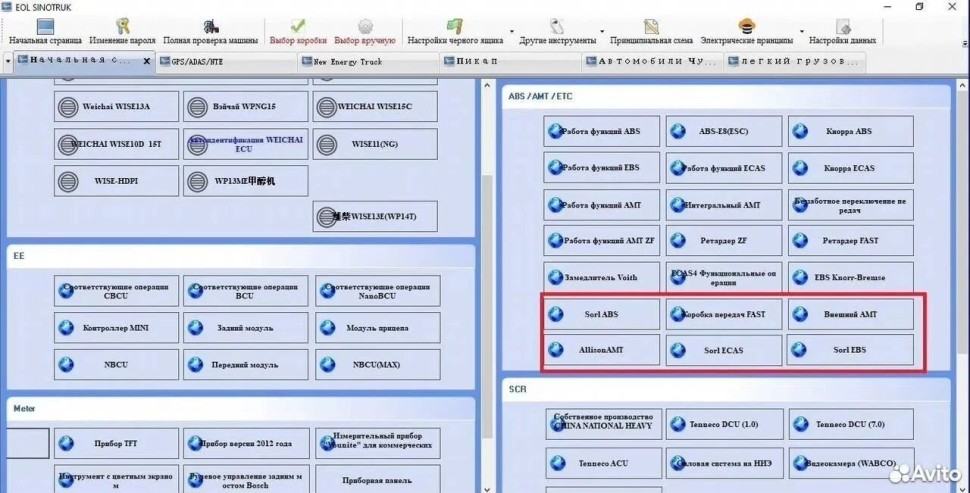Open Принципиальная схема toolbar tool
This screenshot has height=493, width=970.
tap(651, 31)
